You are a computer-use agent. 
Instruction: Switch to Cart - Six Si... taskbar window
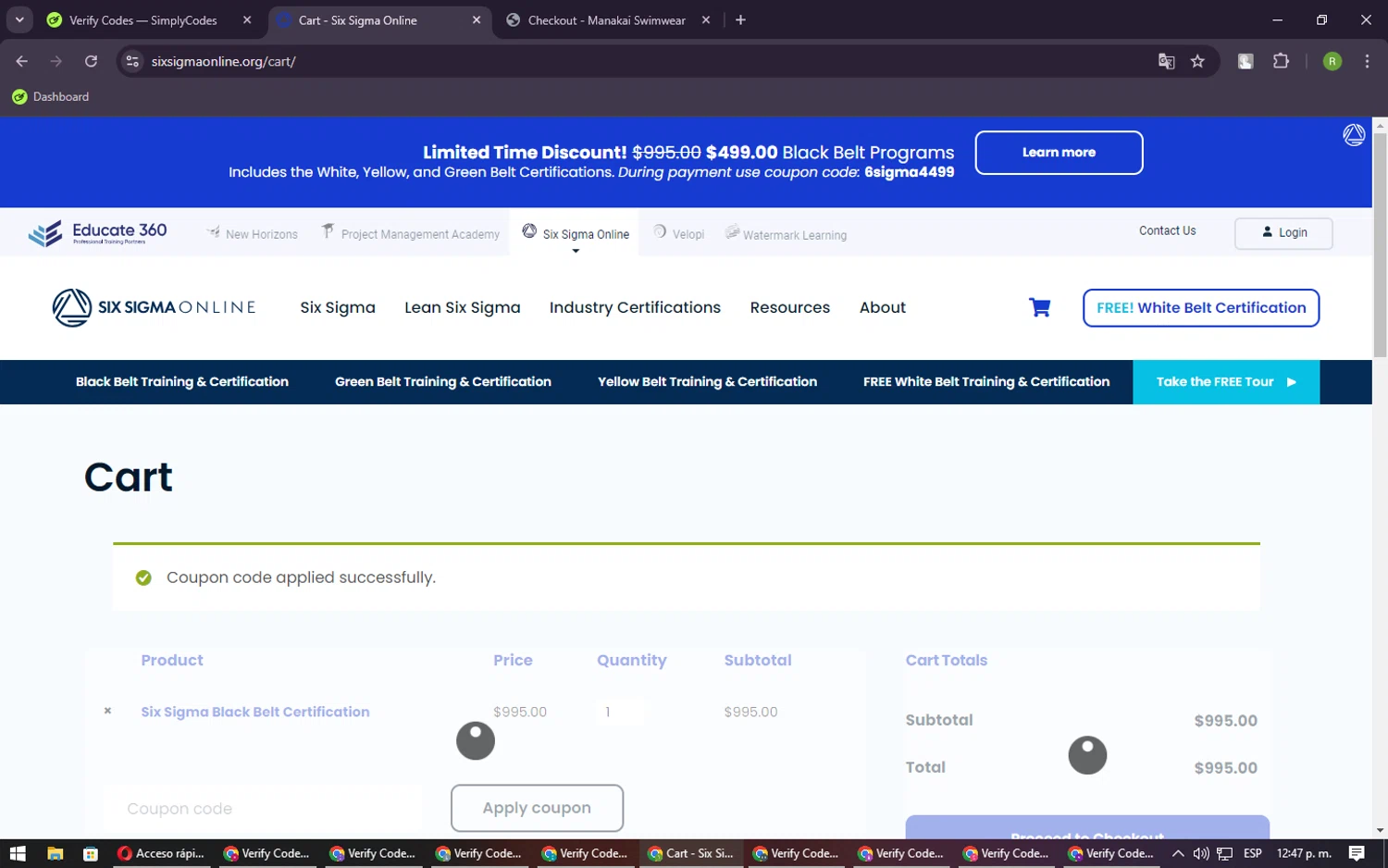pos(692,853)
